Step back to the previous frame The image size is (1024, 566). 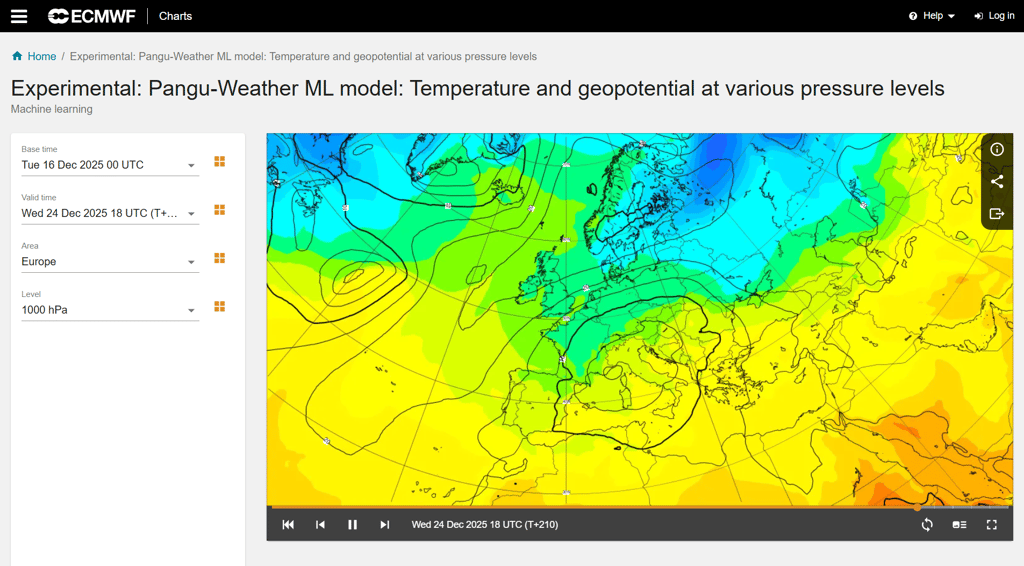320,525
